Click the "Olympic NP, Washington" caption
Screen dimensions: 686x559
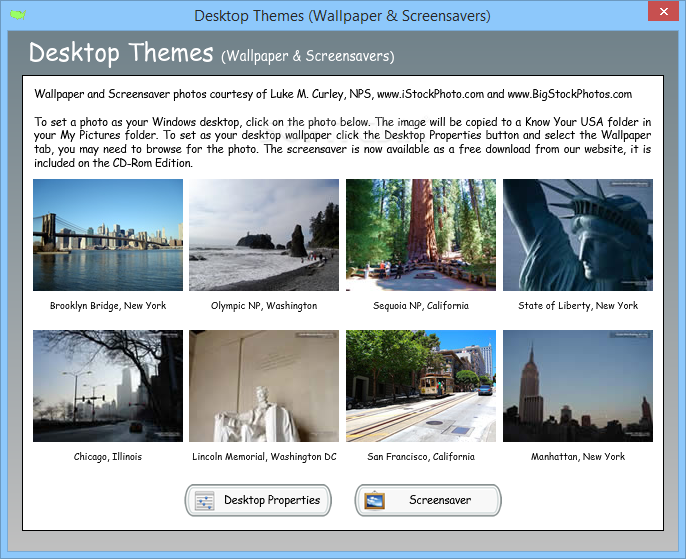pos(264,306)
